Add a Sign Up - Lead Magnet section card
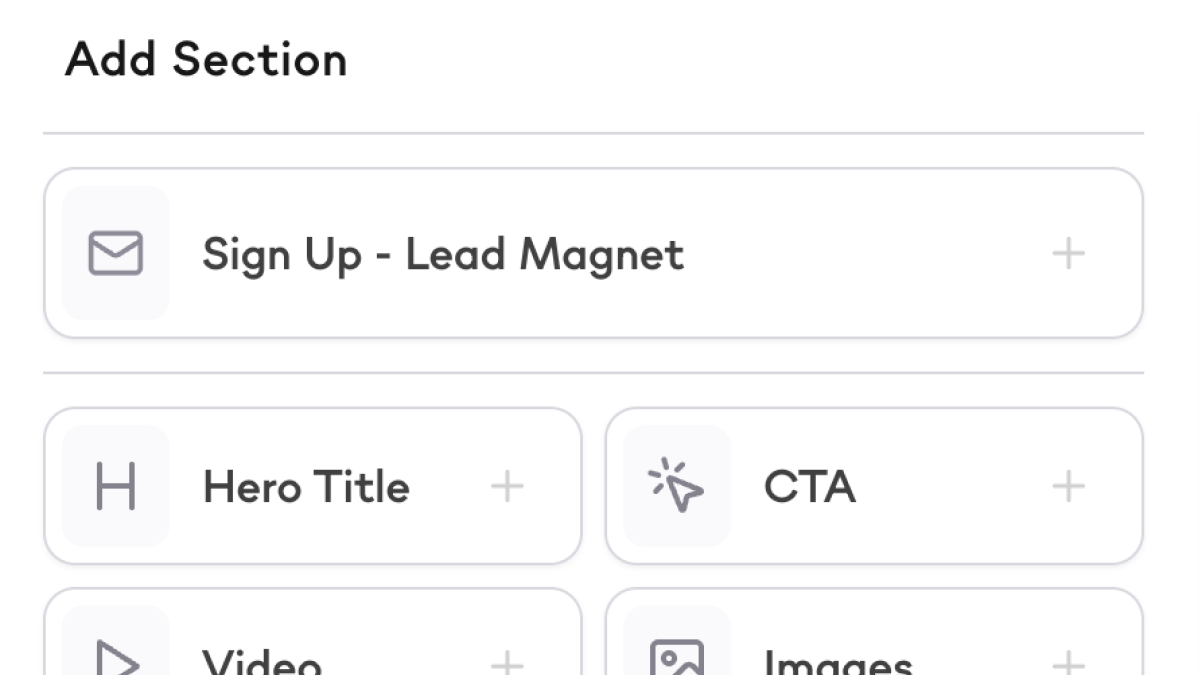The height and width of the screenshot is (675, 1200). click(1068, 254)
